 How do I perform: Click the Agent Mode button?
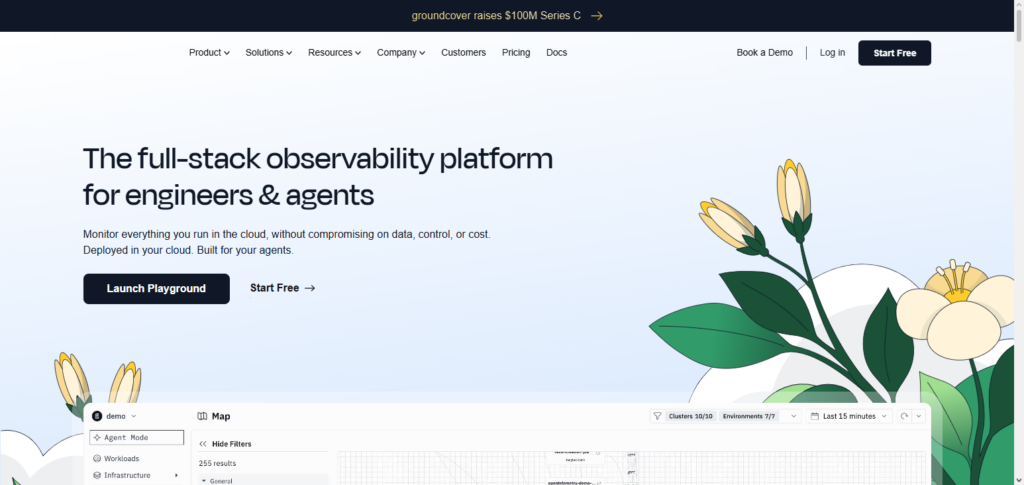pos(136,437)
